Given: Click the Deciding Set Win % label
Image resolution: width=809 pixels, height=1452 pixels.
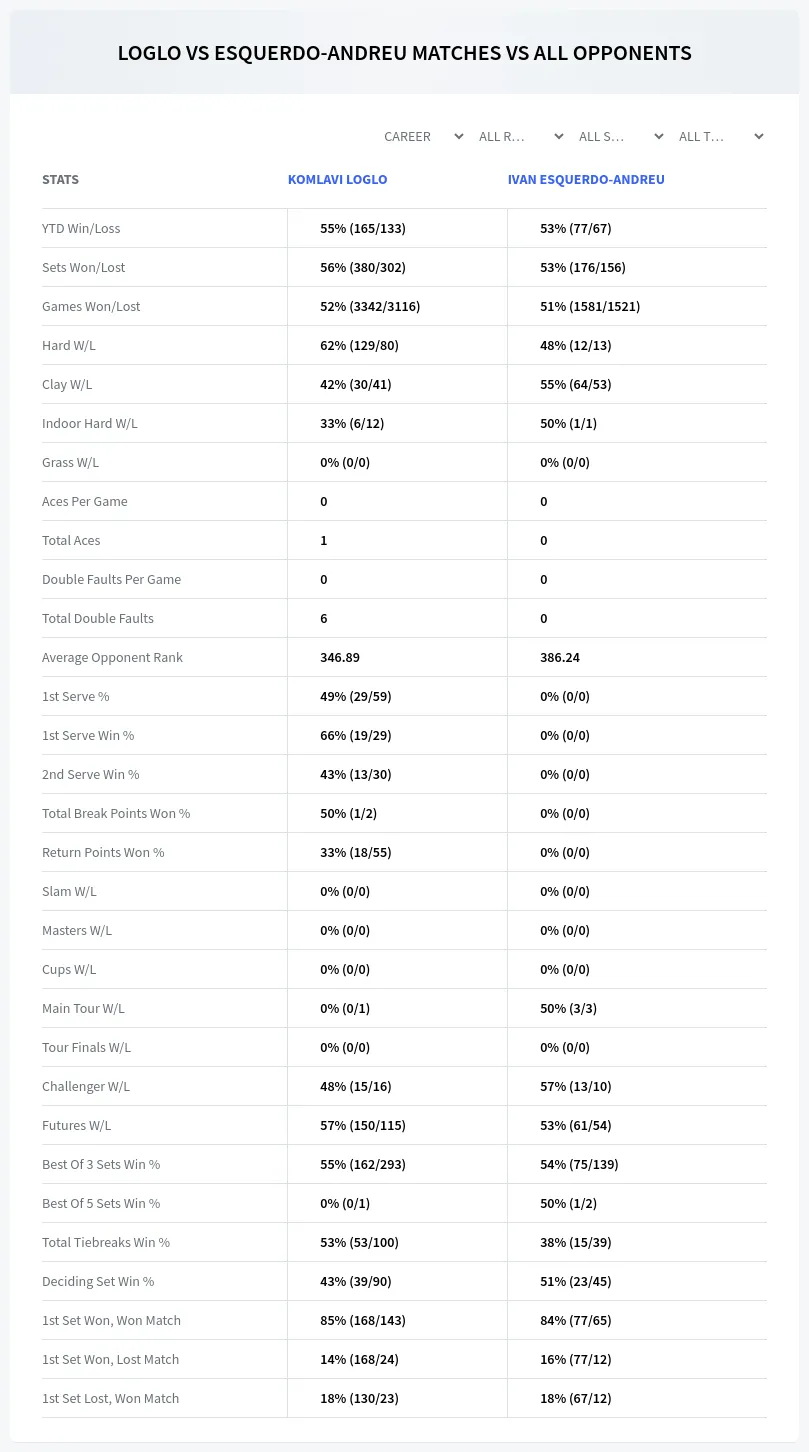Looking at the screenshot, I should (98, 1281).
